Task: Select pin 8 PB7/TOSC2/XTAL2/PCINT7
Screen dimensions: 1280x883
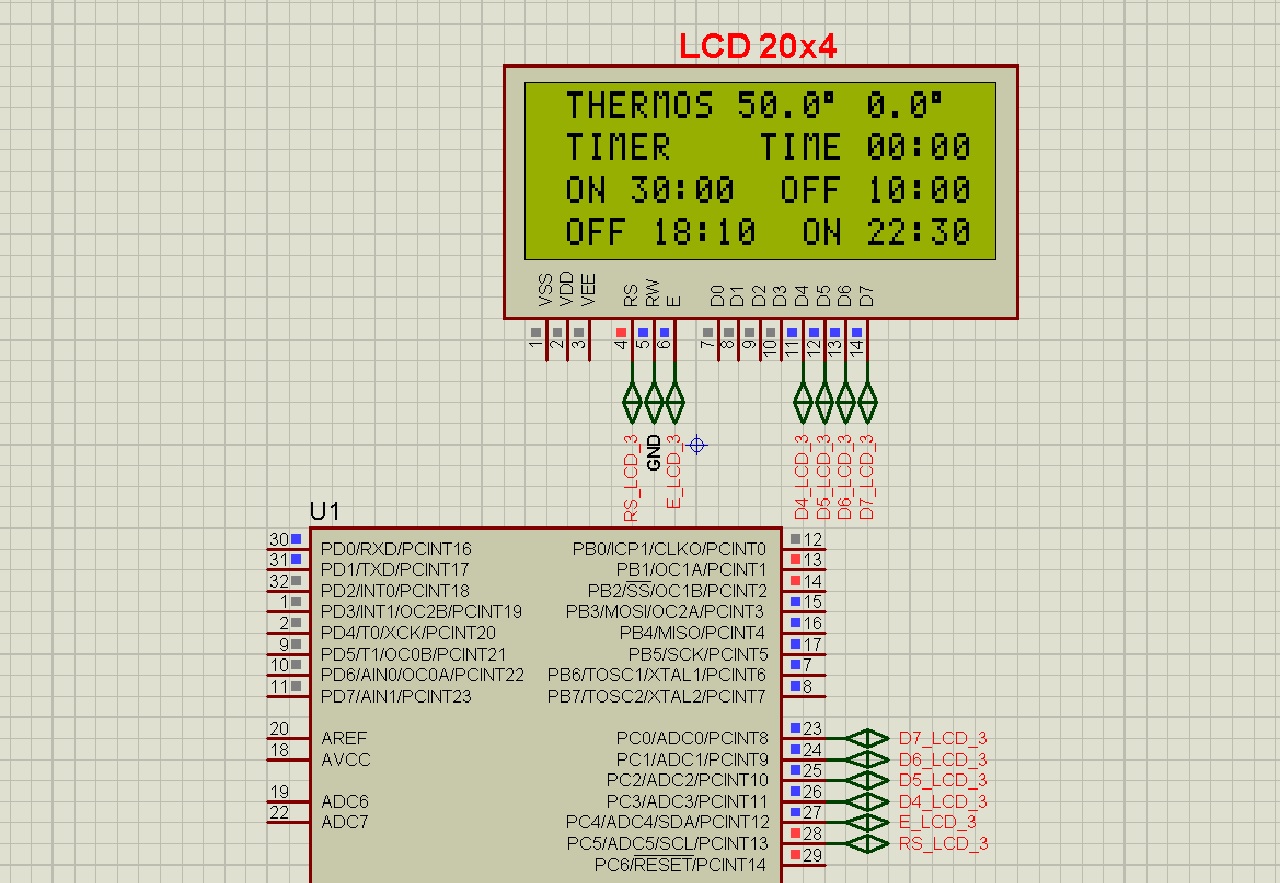Action: (804, 687)
